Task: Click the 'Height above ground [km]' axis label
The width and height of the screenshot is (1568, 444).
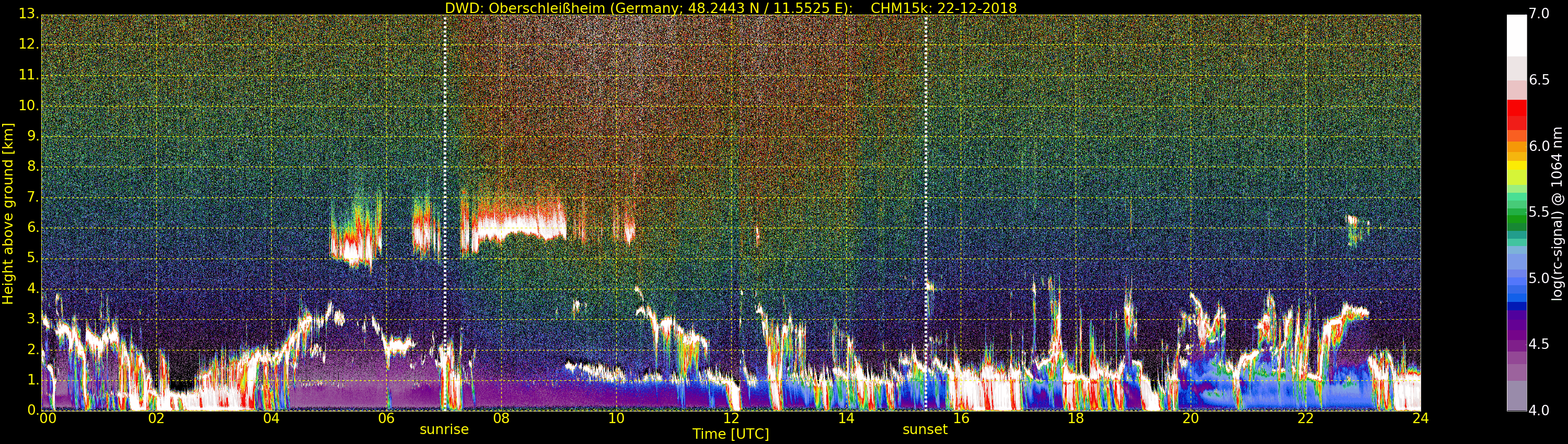Action: (x=8, y=214)
